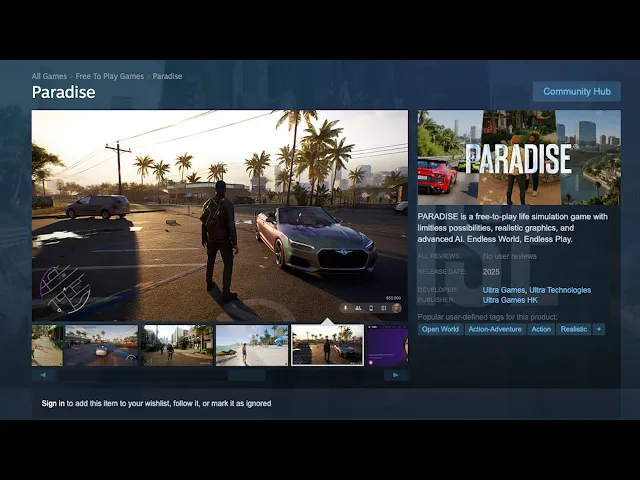Select the Action-Adventure tag
The width and height of the screenshot is (640, 480).
pos(495,329)
